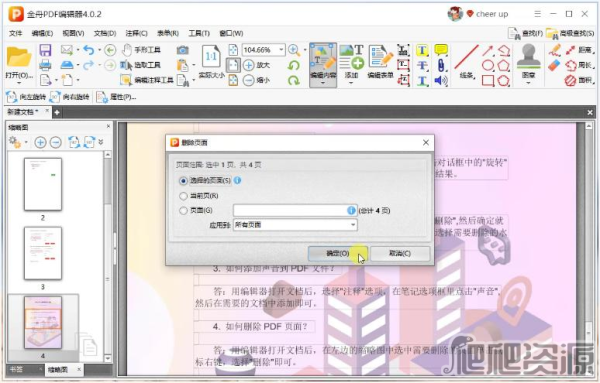Choose the selected pages (选择的页面) radio option
The image size is (600, 383).
point(183,181)
